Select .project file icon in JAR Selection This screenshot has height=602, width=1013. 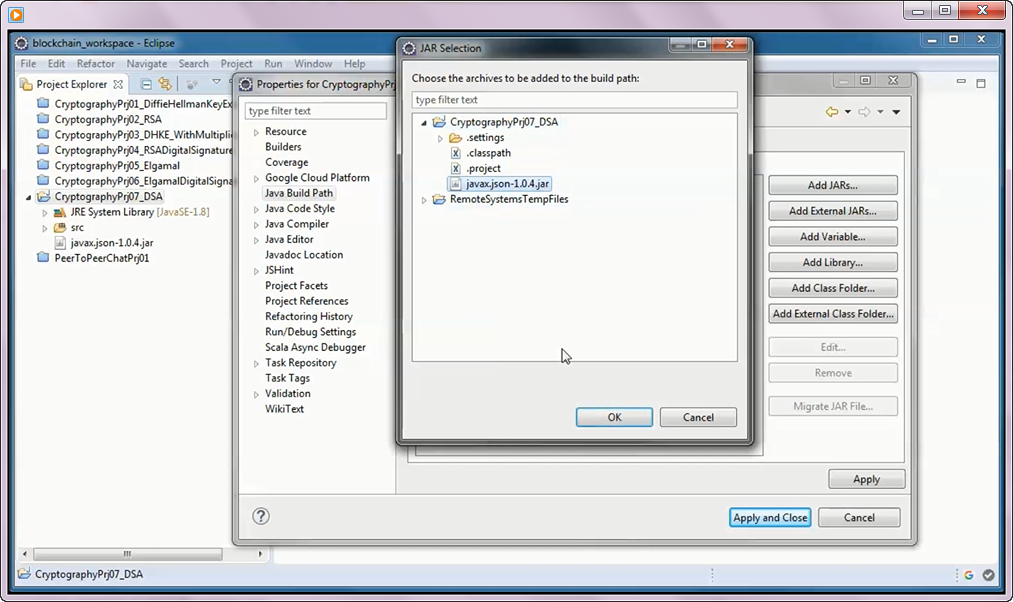pyautogui.click(x=455, y=169)
